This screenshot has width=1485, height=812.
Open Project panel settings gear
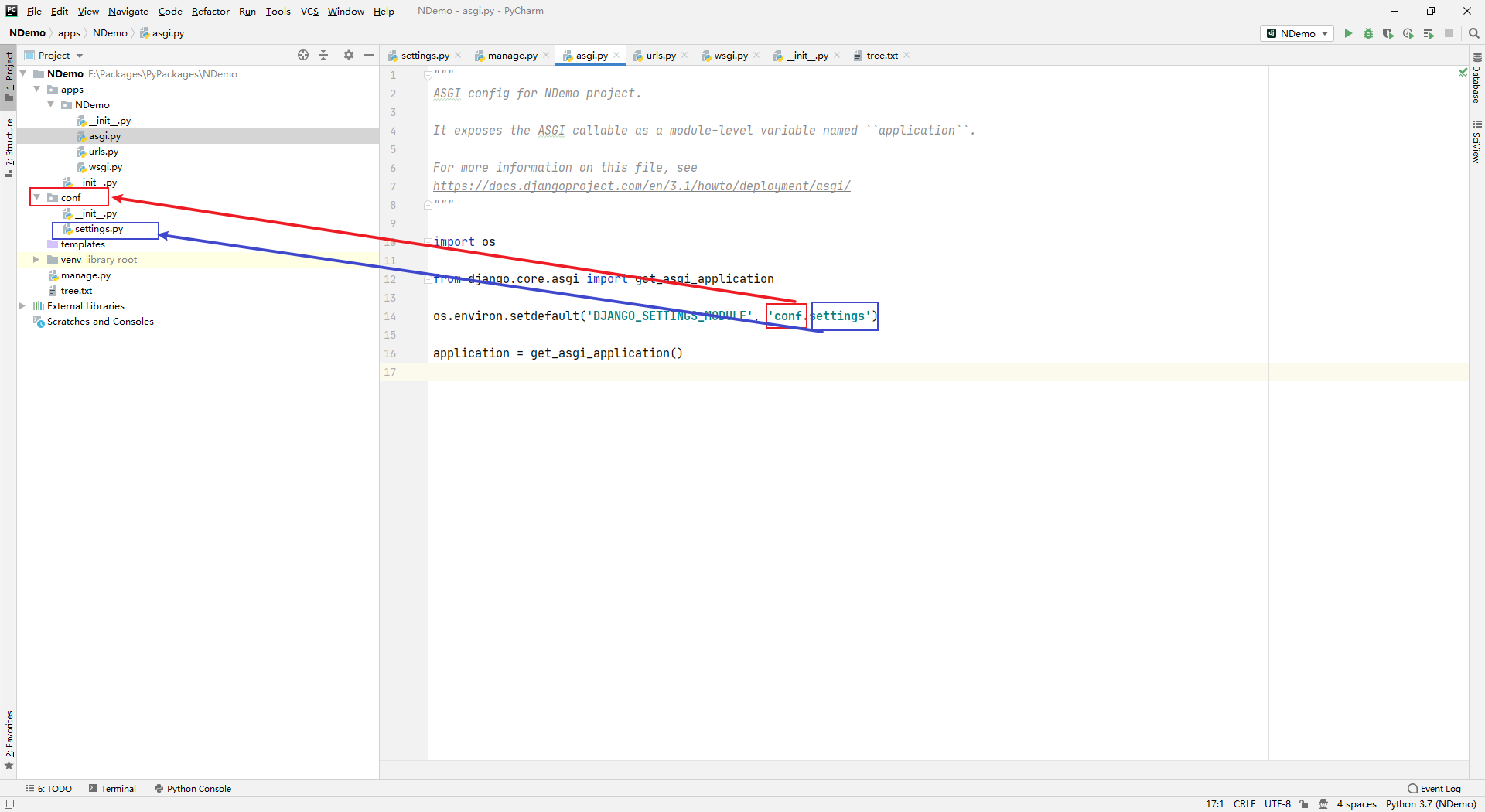coord(349,55)
